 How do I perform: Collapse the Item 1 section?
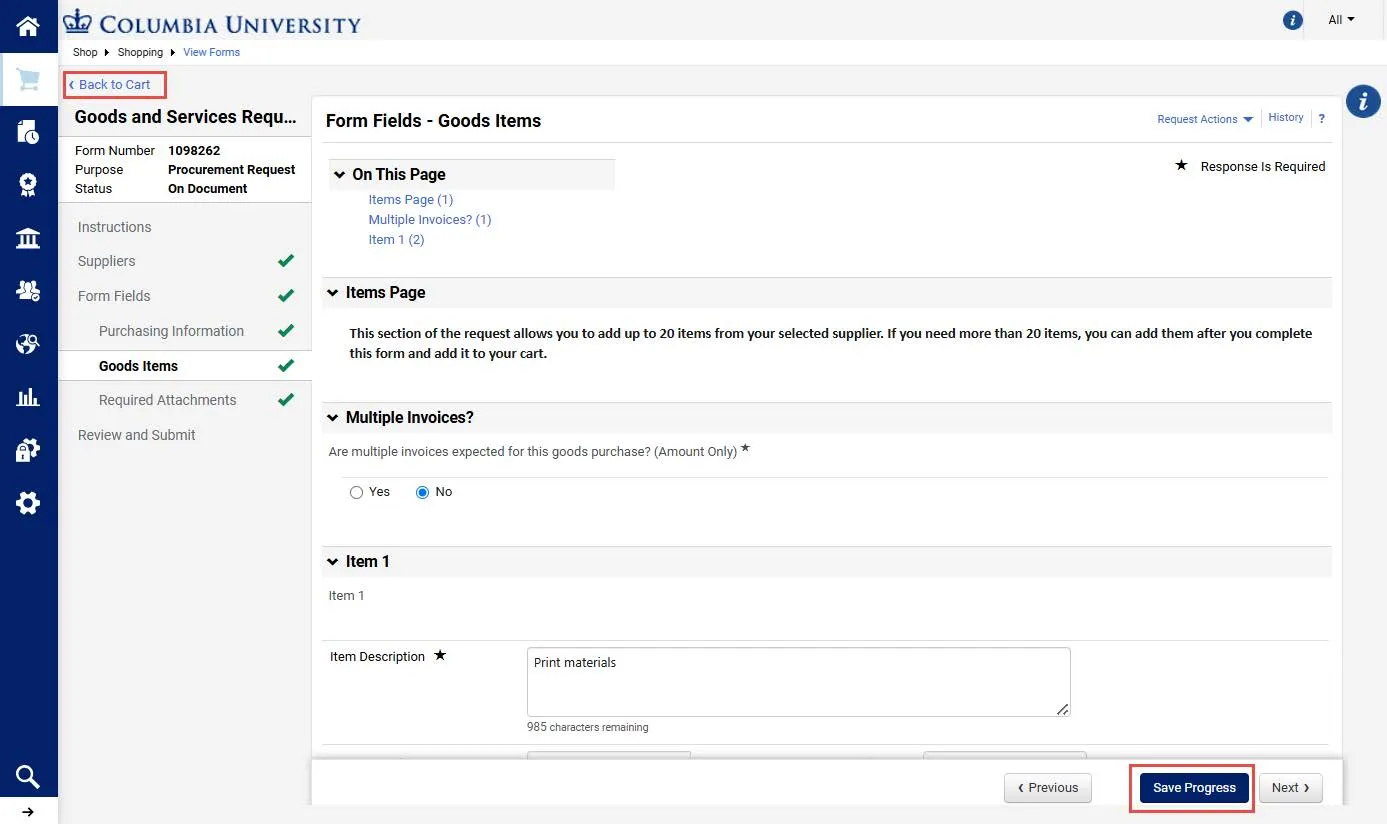pyautogui.click(x=333, y=562)
